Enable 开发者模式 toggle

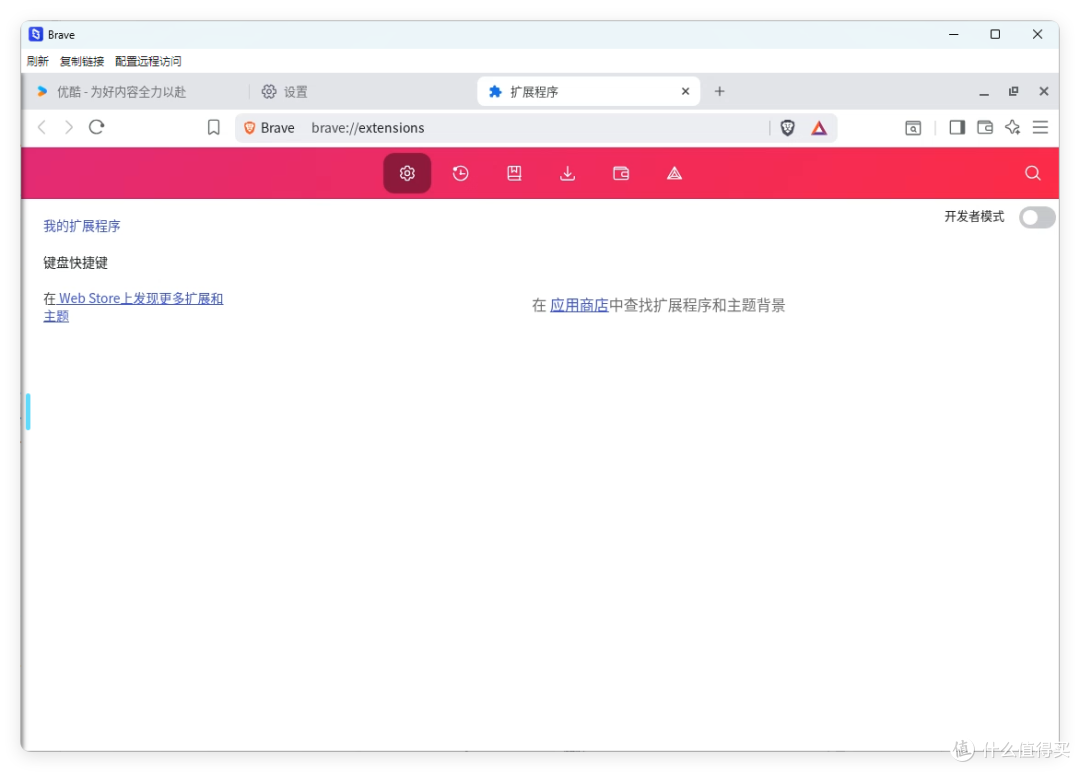tap(1037, 218)
